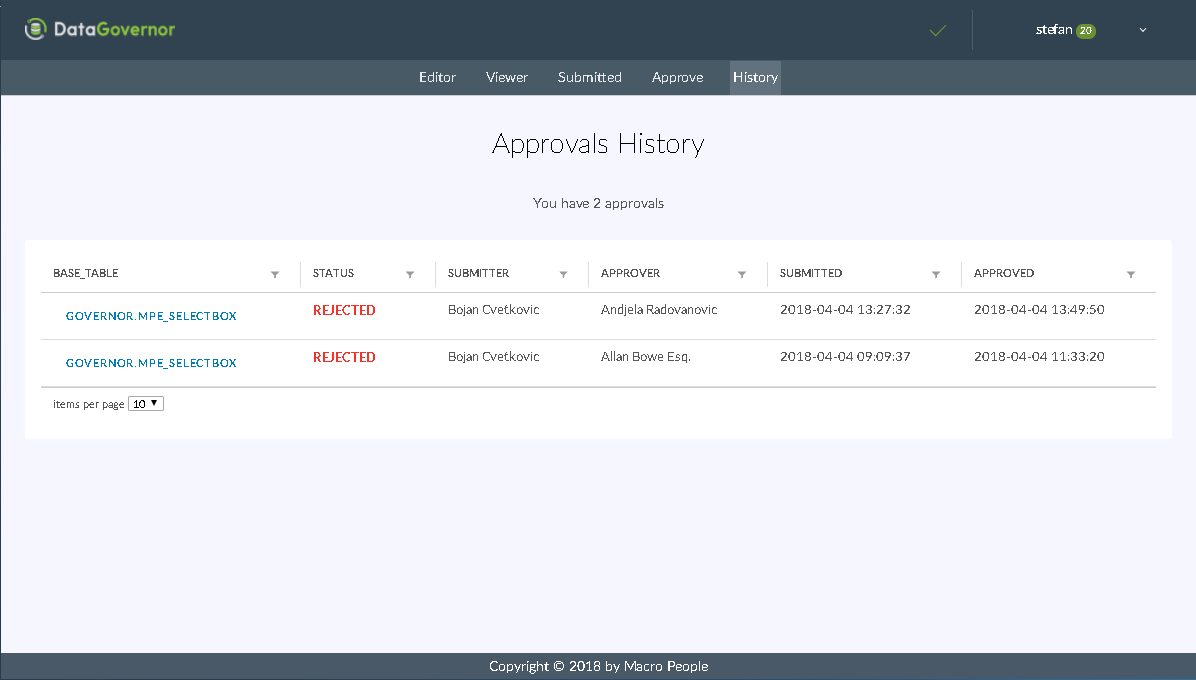The width and height of the screenshot is (1196, 680).
Task: Select the History tab
Action: point(755,77)
